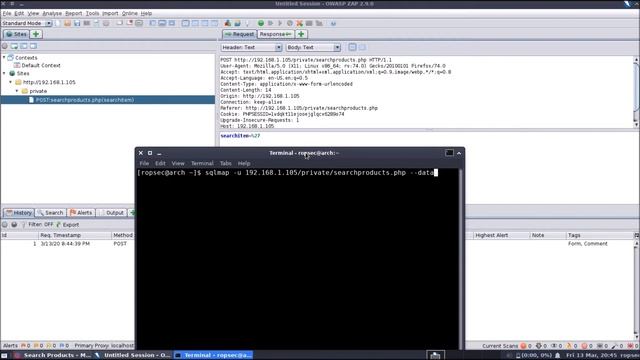The height and width of the screenshot is (360, 640).
Task: Click the History filter funnel icon
Action: (x=23, y=224)
